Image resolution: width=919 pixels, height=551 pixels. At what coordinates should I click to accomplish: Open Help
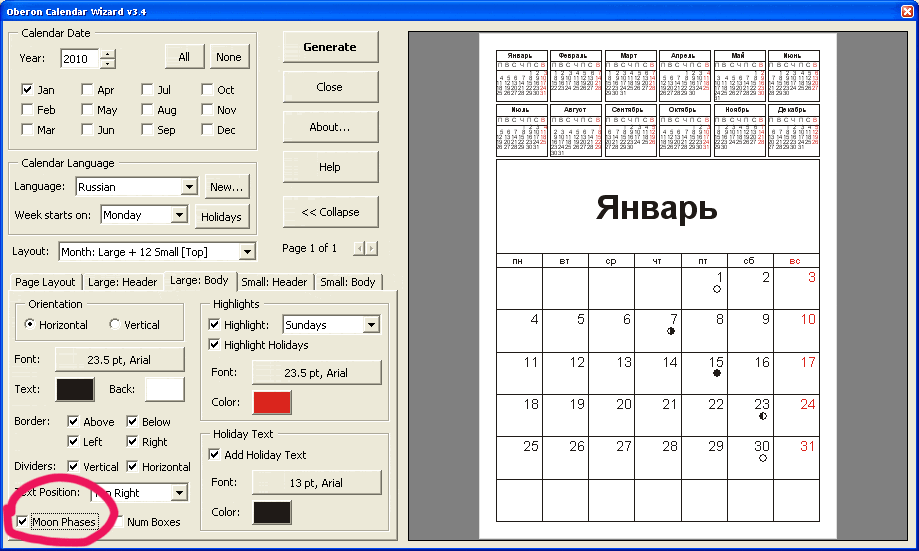[x=330, y=167]
